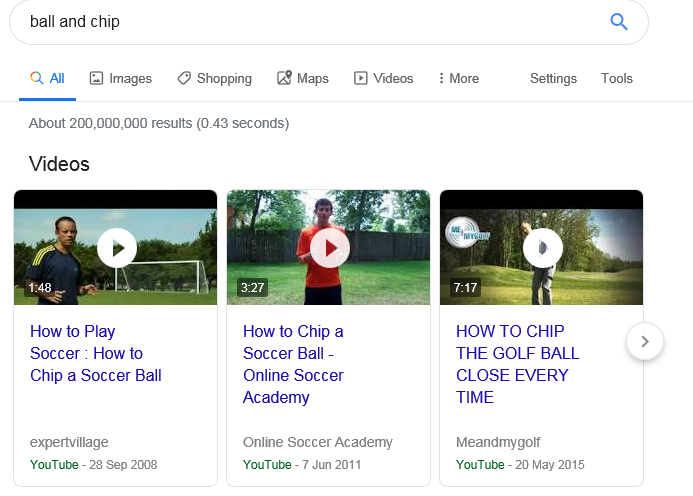
Task: Click the 1:48 duration badge
Action: [39, 288]
